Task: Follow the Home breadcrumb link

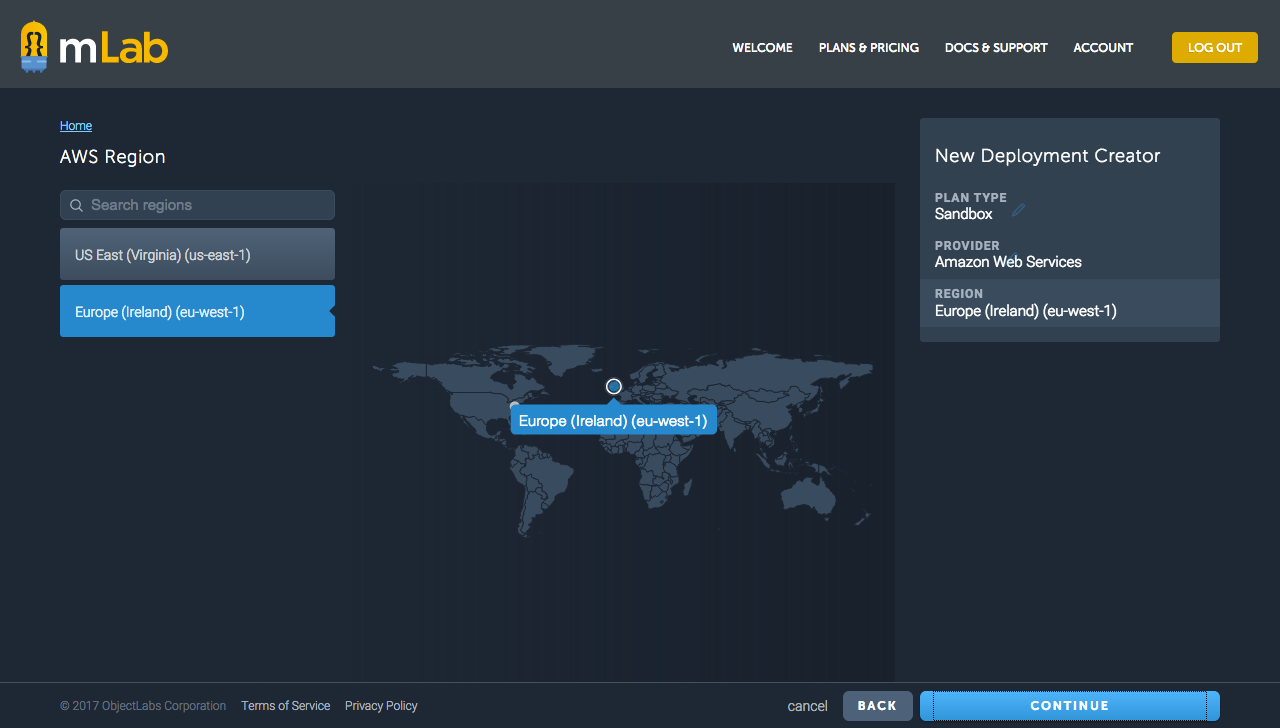Action: (x=76, y=126)
